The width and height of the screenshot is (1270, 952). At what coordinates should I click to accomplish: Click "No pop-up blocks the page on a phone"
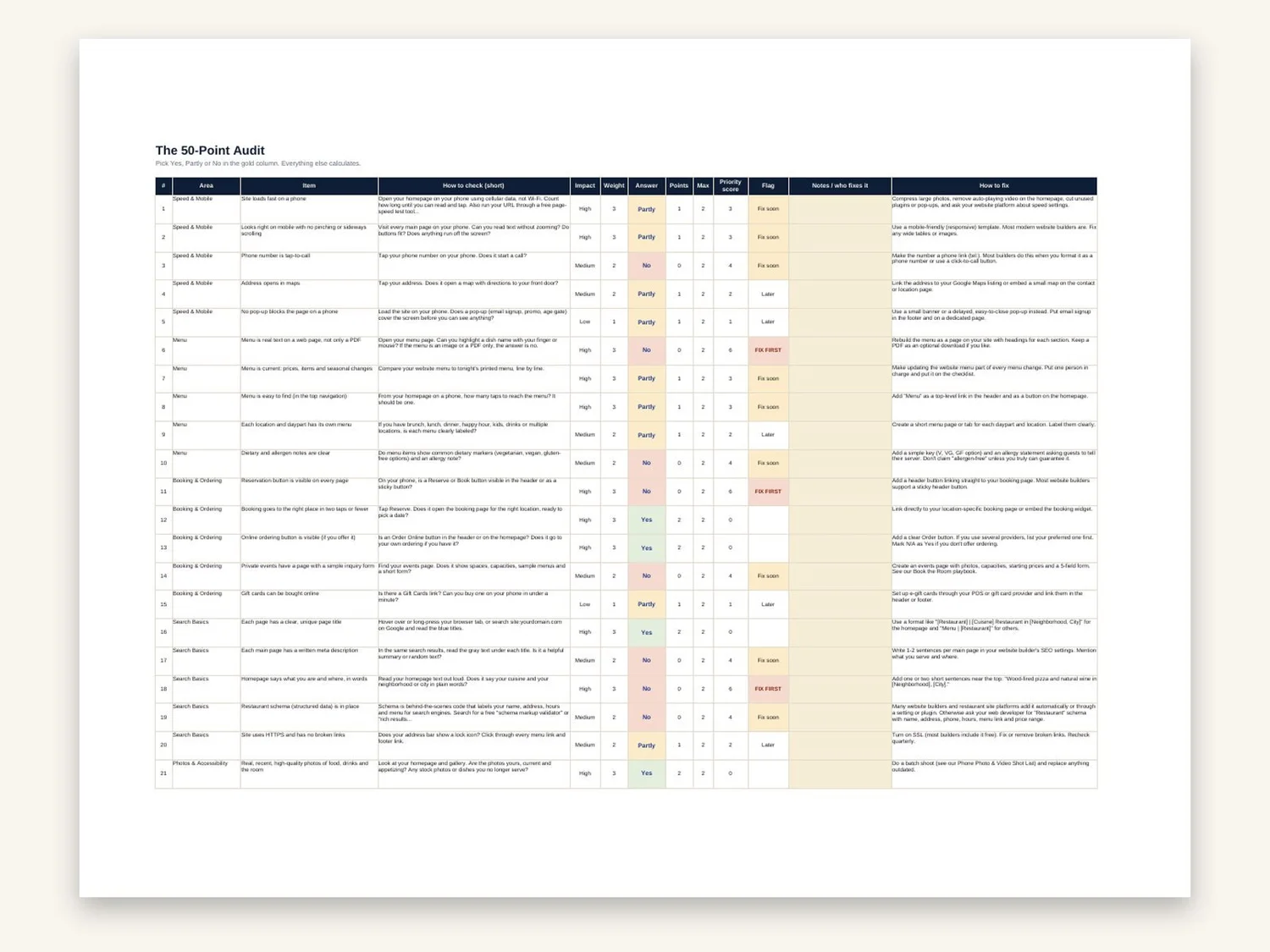coord(290,311)
